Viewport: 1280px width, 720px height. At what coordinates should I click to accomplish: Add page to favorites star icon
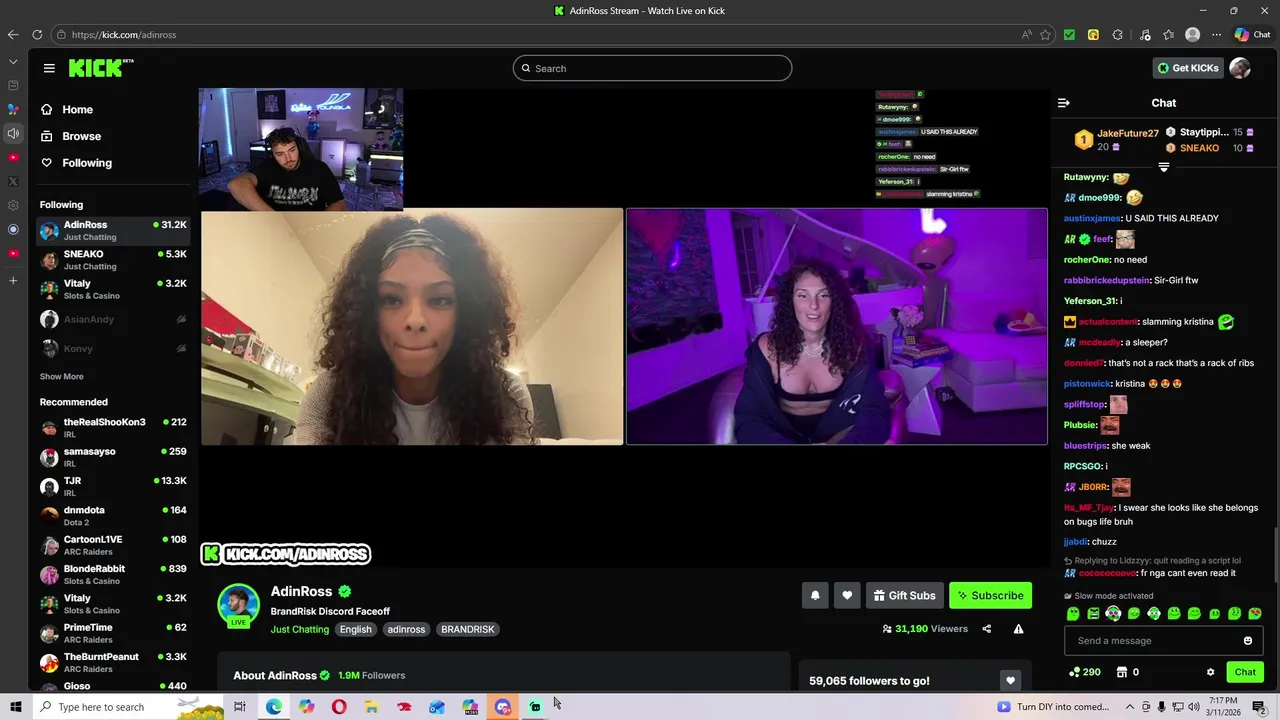pos(1045,34)
